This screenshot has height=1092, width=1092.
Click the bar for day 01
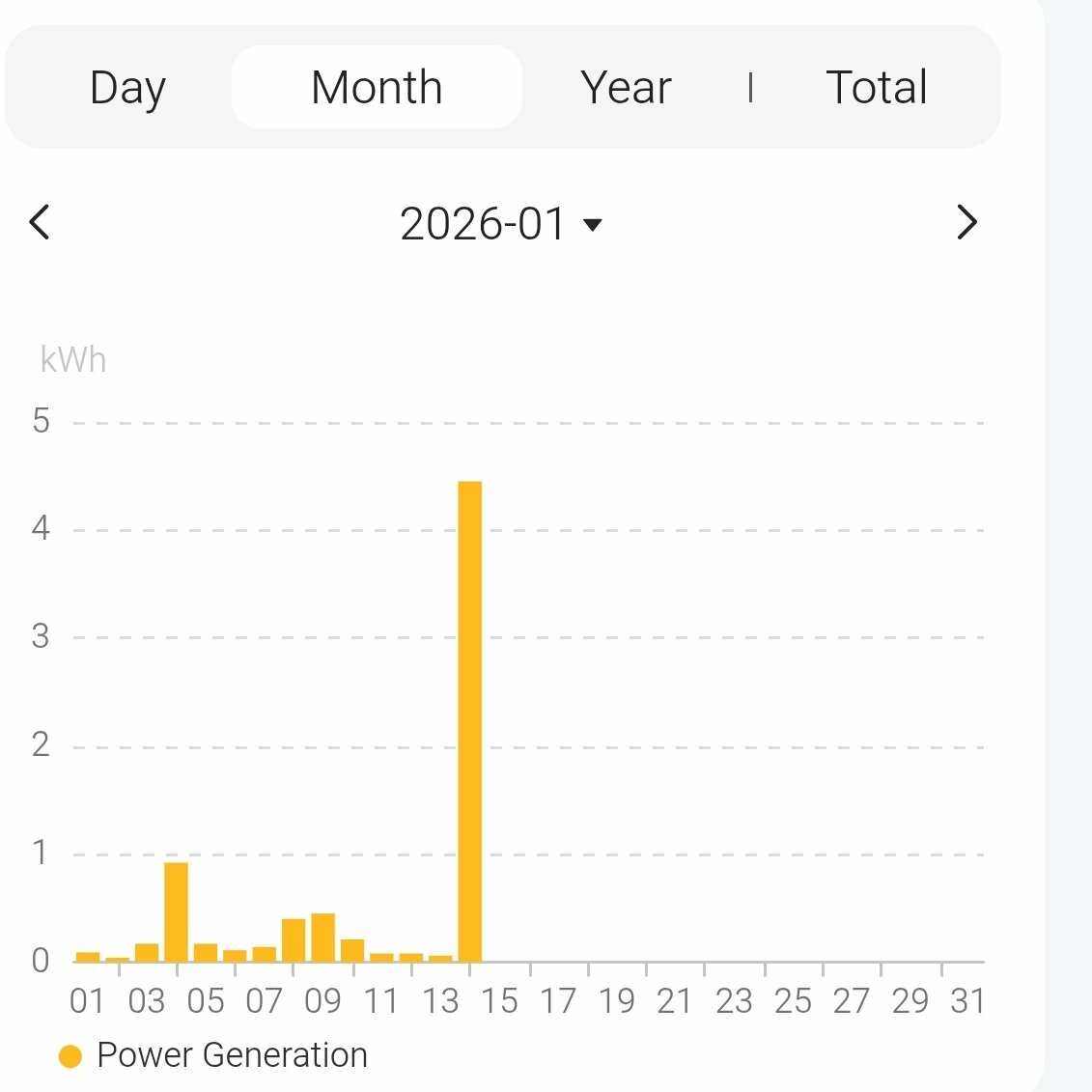click(x=88, y=957)
